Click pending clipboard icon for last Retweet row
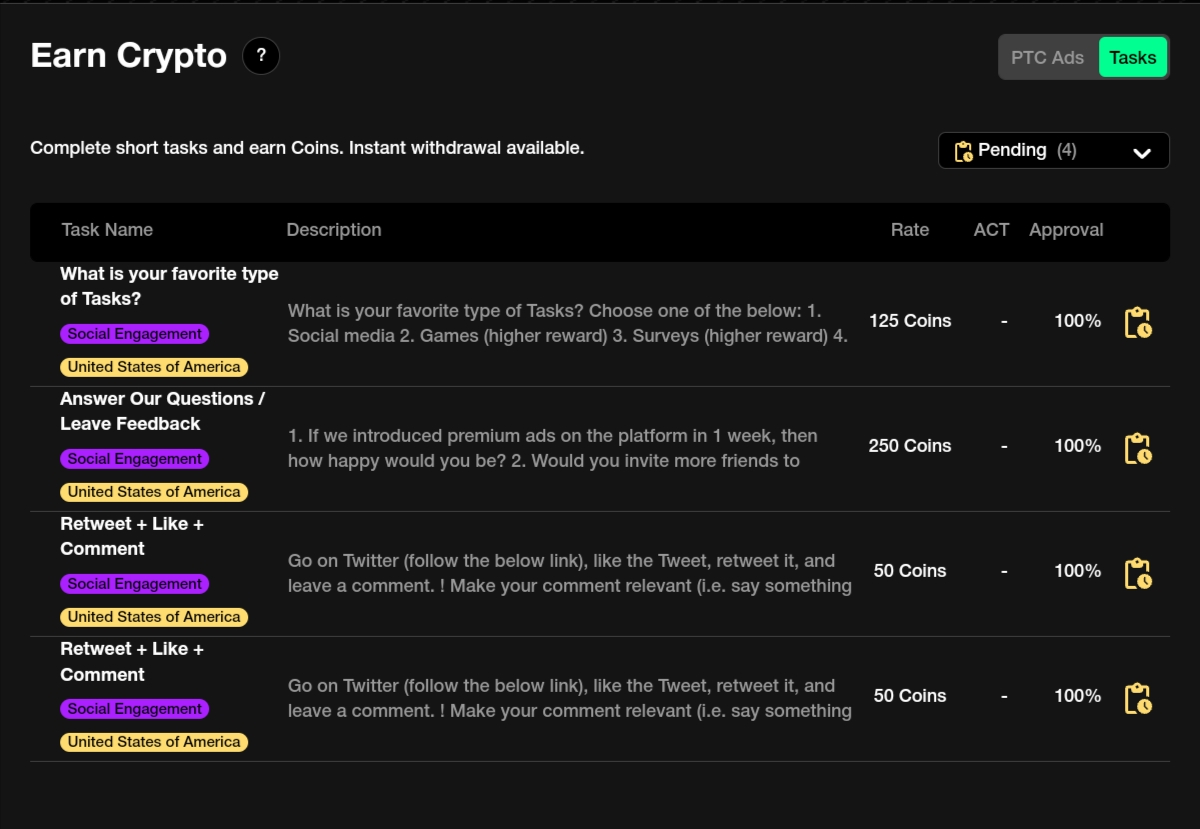1200x829 pixels. click(x=1138, y=697)
